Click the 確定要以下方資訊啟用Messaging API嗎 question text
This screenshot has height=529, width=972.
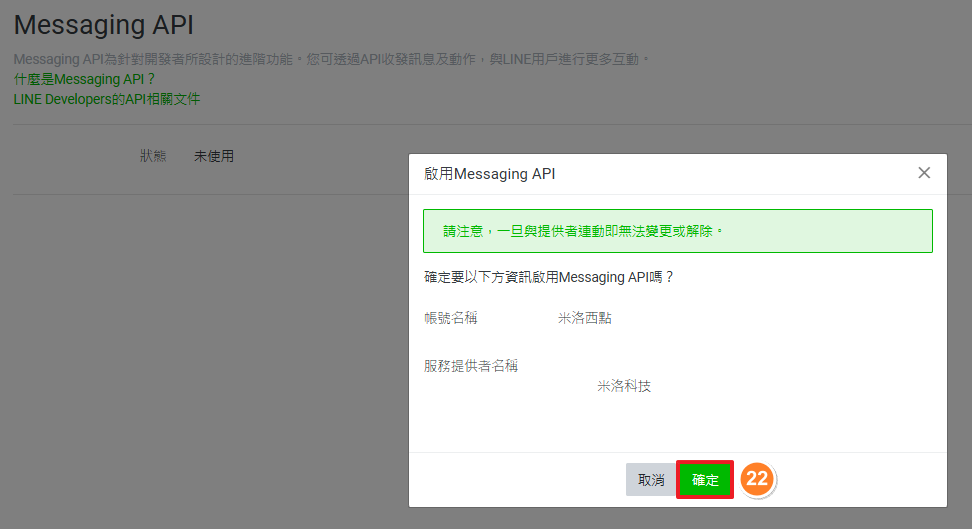tap(549, 277)
